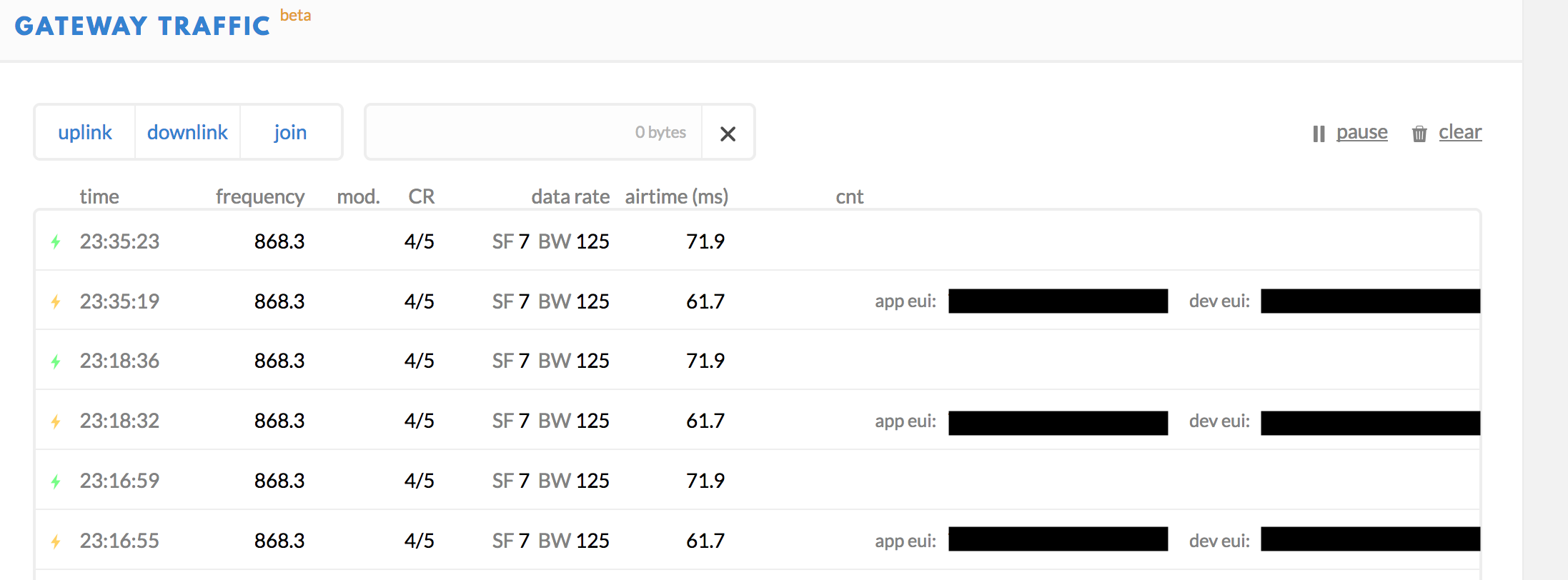Click the yellow lightning icon at 23:35:19

pyautogui.click(x=56, y=302)
